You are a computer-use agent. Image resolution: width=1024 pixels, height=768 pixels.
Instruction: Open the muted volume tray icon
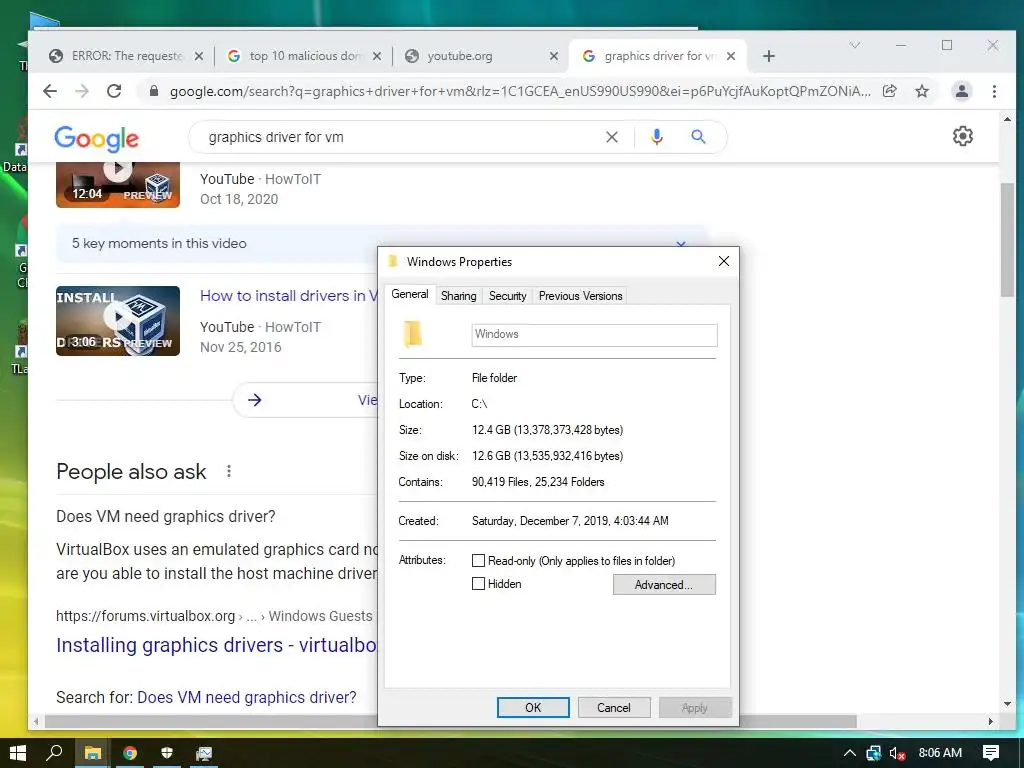click(897, 754)
